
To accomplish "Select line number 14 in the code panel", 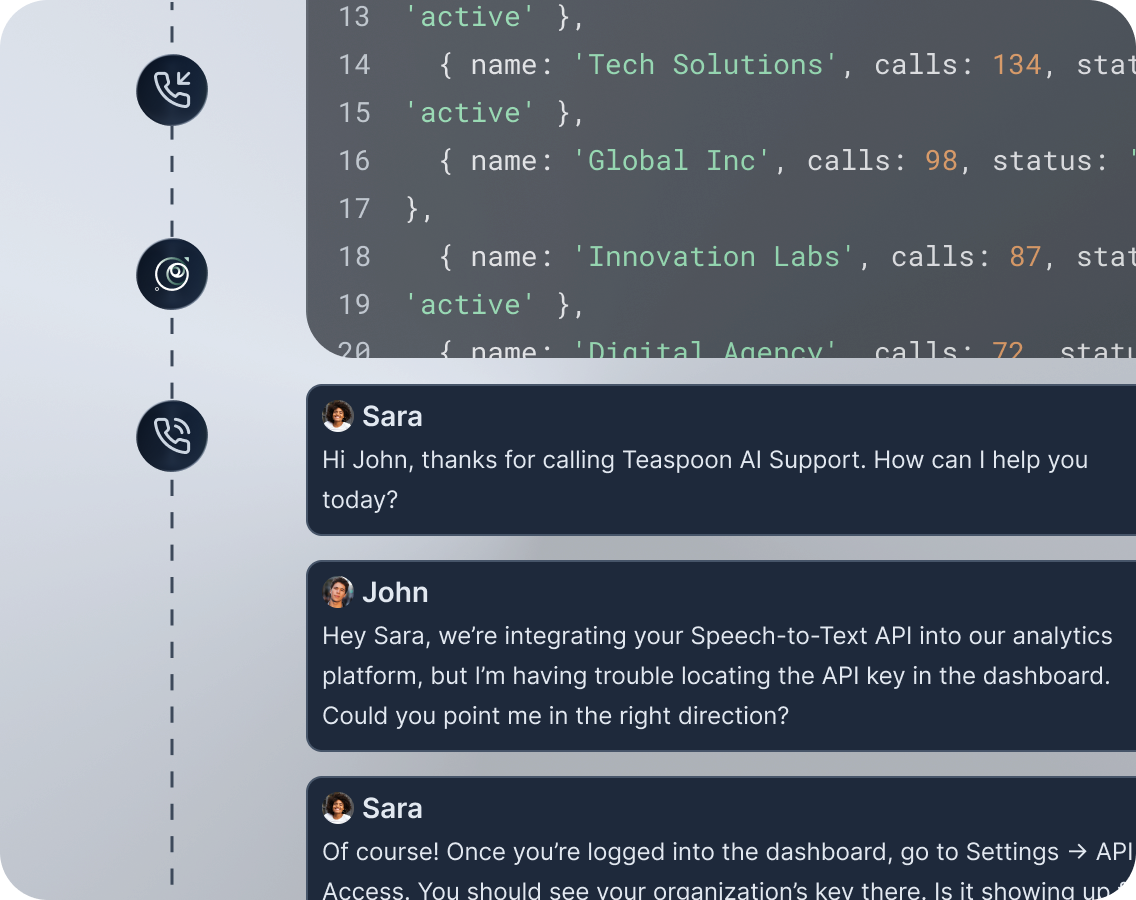I will (355, 64).
